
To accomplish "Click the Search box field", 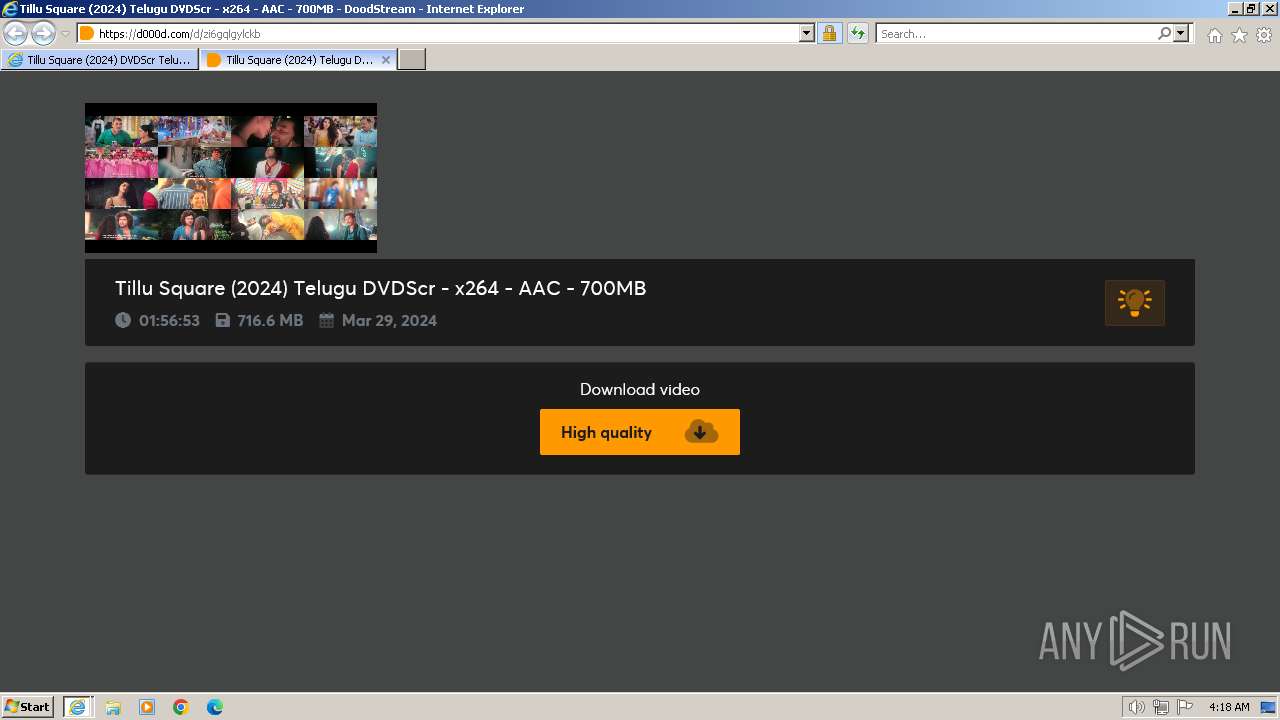I will tap(1016, 34).
